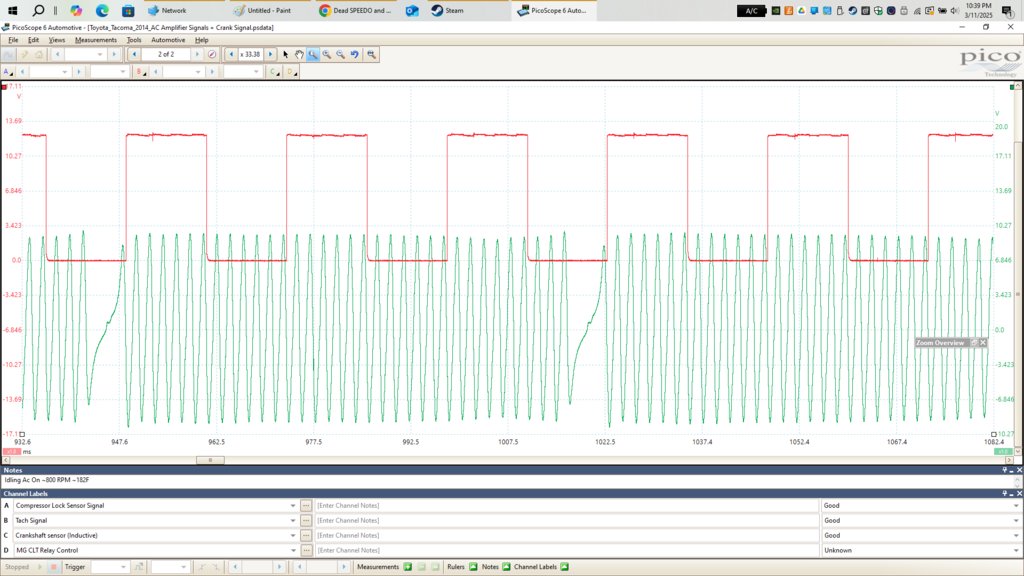Open Windows search magnifier in taskbar

39,10
